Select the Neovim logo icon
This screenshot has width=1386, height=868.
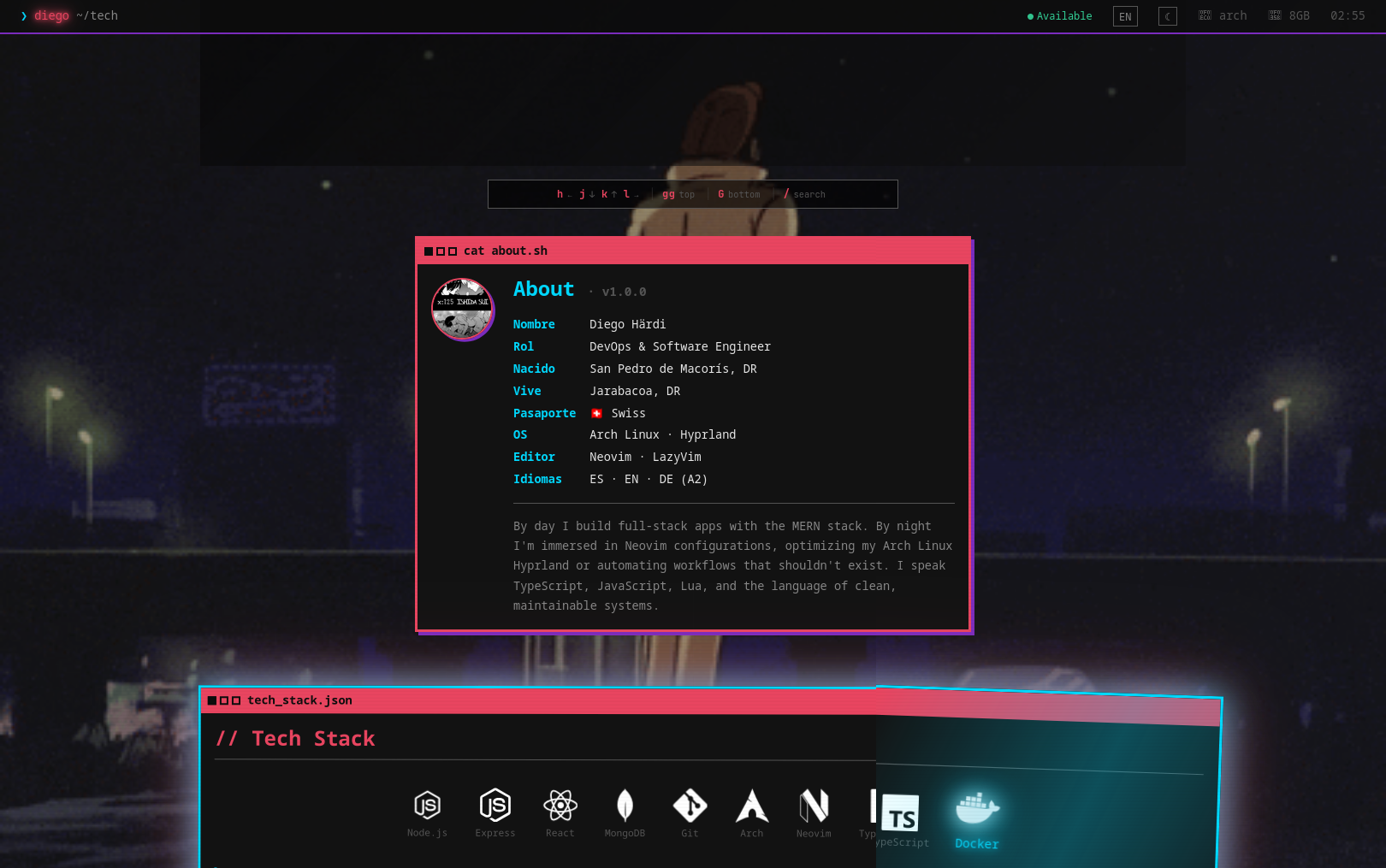tap(814, 806)
